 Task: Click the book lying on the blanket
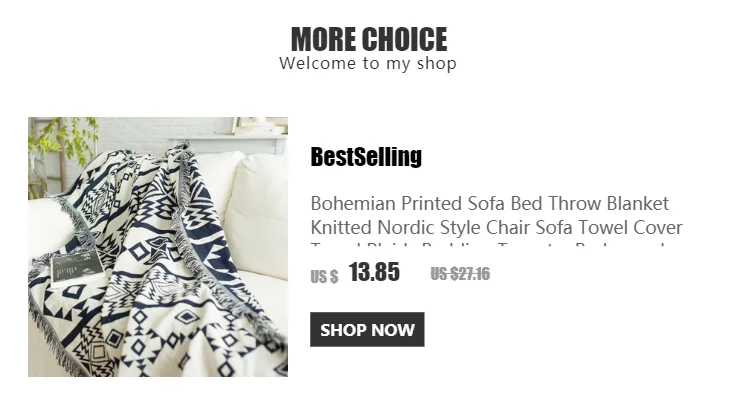(x=77, y=267)
